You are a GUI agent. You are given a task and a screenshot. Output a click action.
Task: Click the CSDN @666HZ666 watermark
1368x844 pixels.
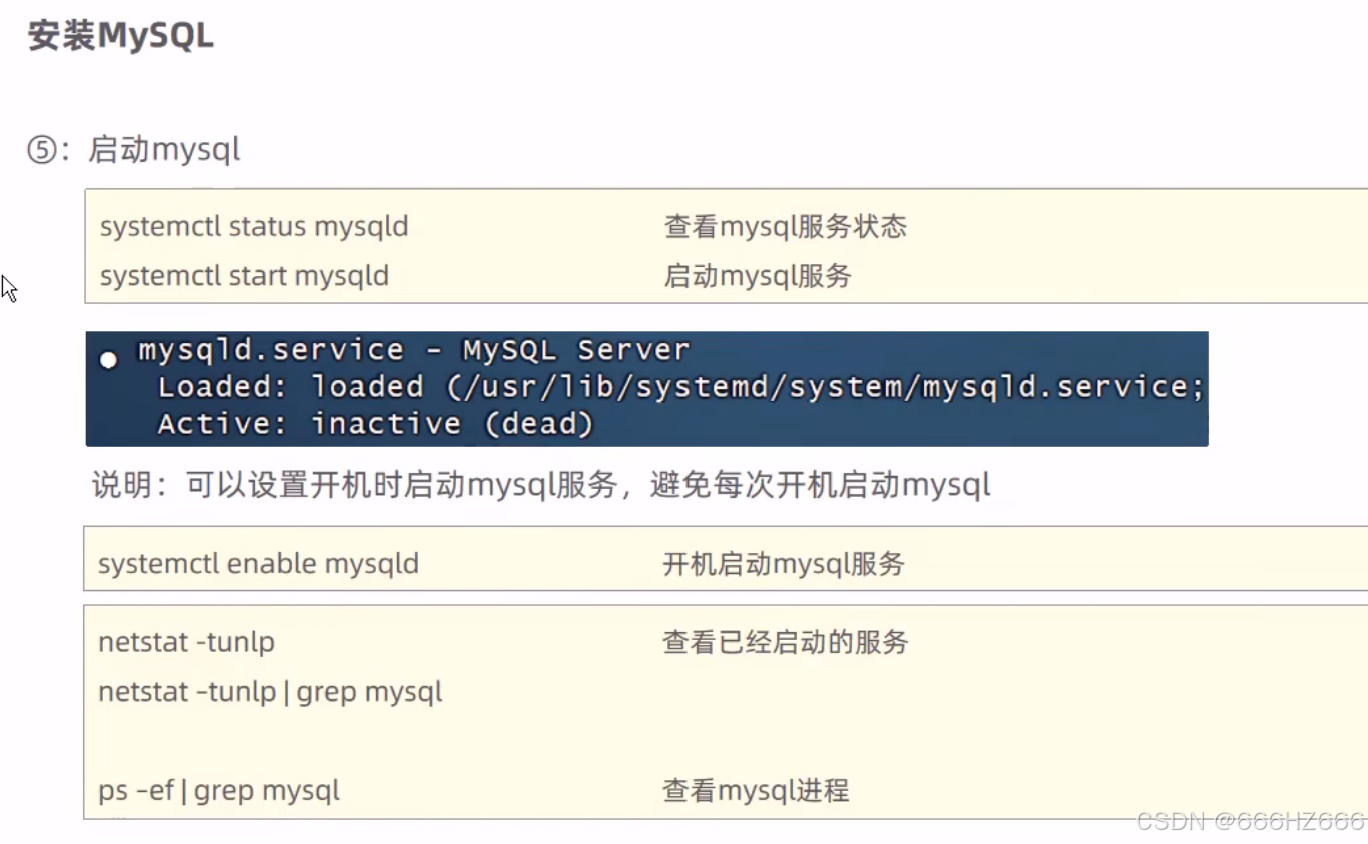click(1250, 822)
